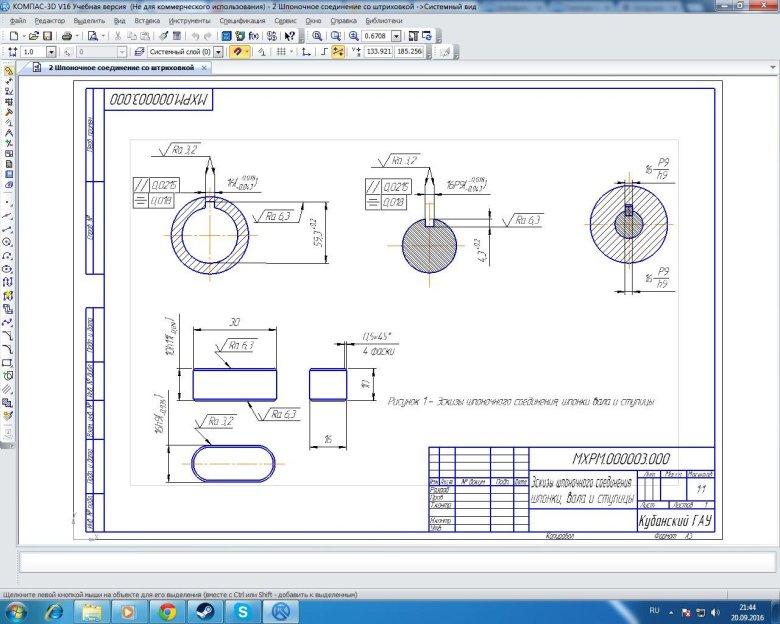This screenshot has height=624, width=780.
Task: Open the Инструменты menu
Action: (x=190, y=20)
